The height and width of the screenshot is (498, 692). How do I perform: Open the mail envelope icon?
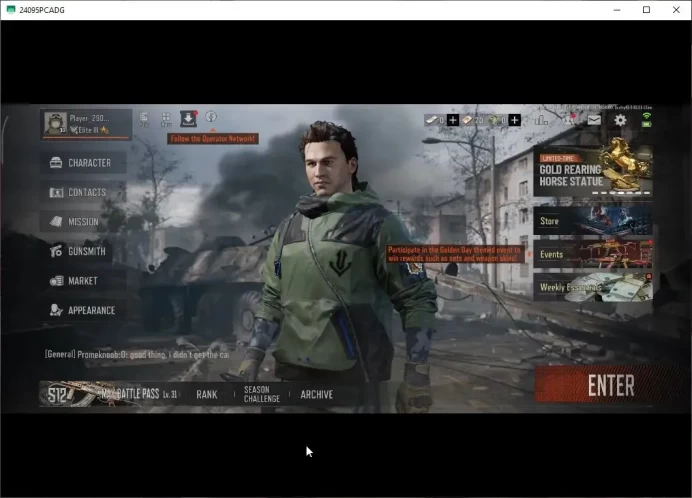(594, 120)
